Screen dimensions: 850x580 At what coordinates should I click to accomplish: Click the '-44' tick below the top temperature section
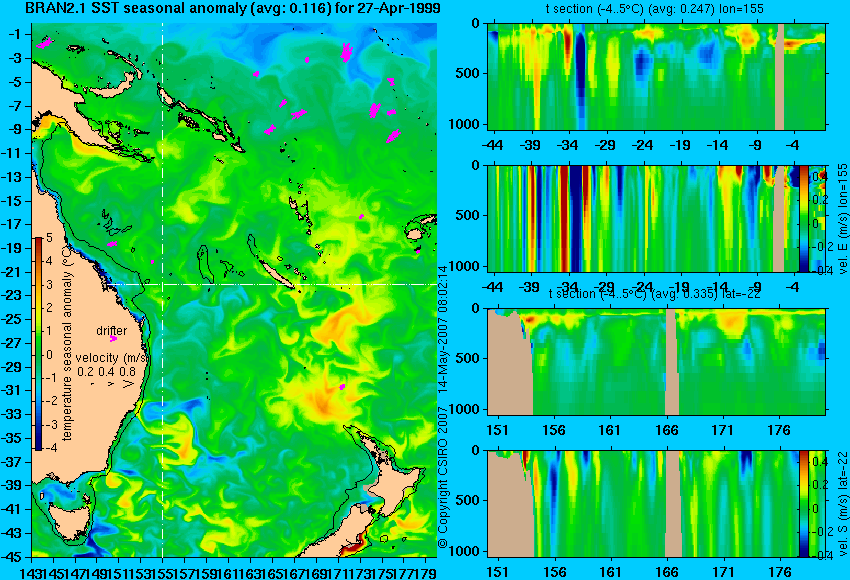(492, 145)
